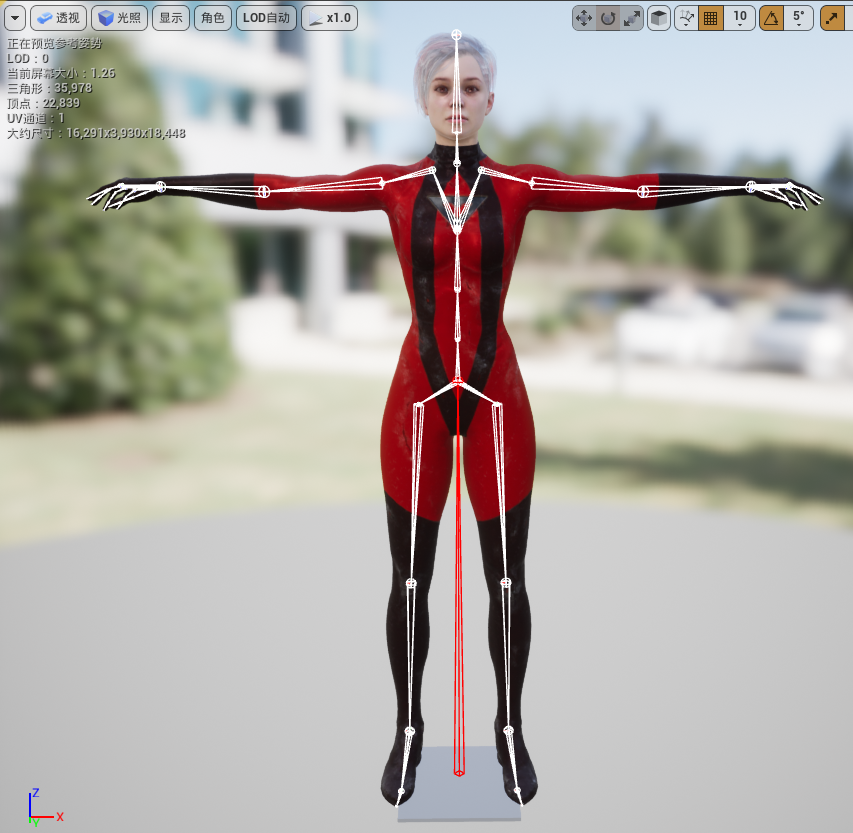Viewport: 853px width, 833px height.
Task: Open the 光照 lighting view mode menu
Action: tap(119, 18)
